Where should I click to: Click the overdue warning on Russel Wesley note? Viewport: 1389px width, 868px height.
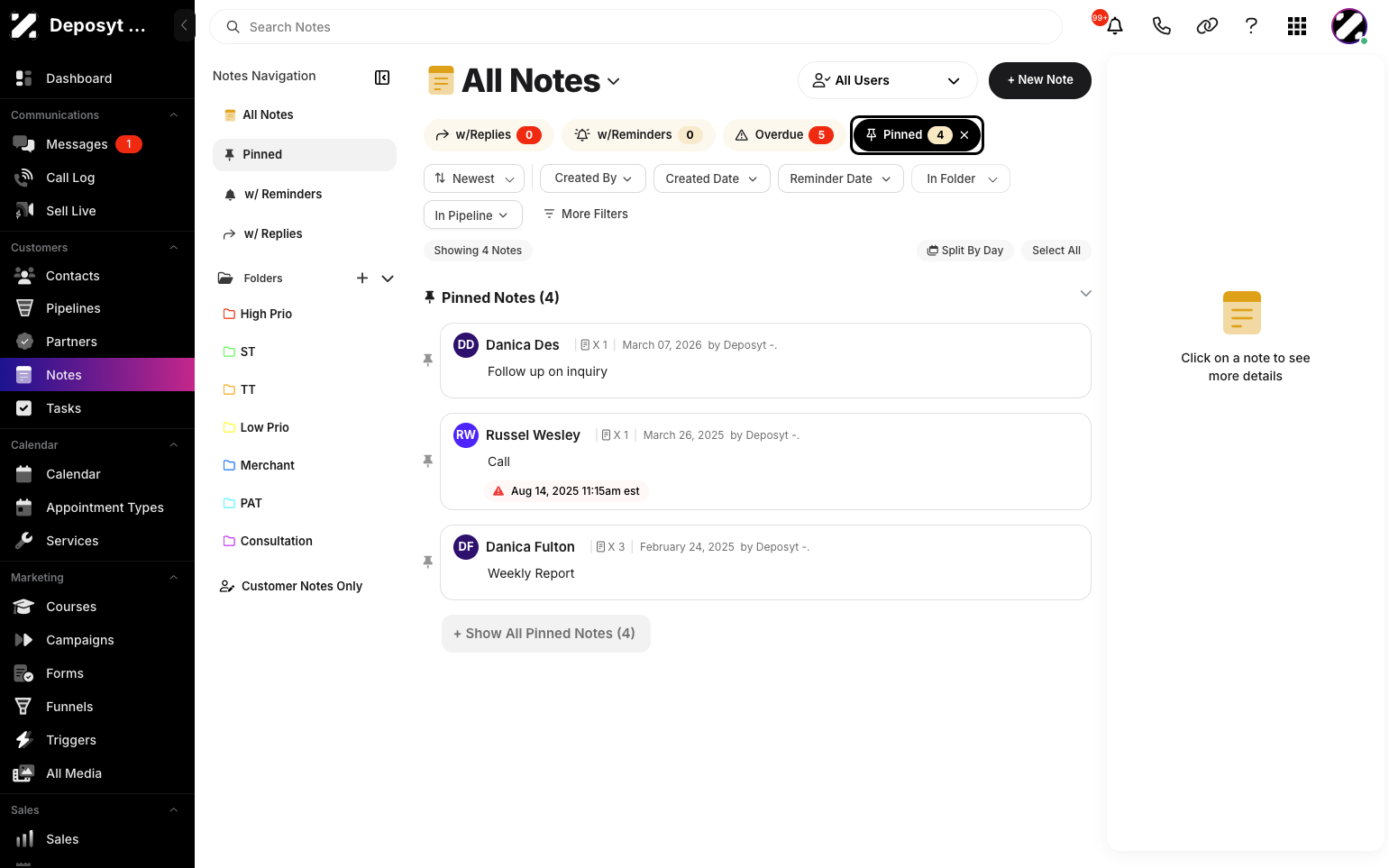[566, 491]
